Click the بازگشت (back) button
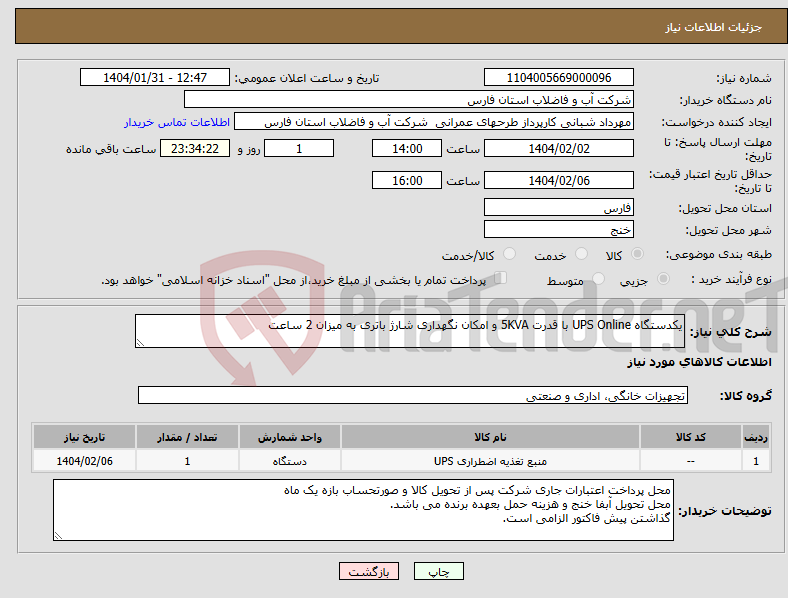 point(369,571)
